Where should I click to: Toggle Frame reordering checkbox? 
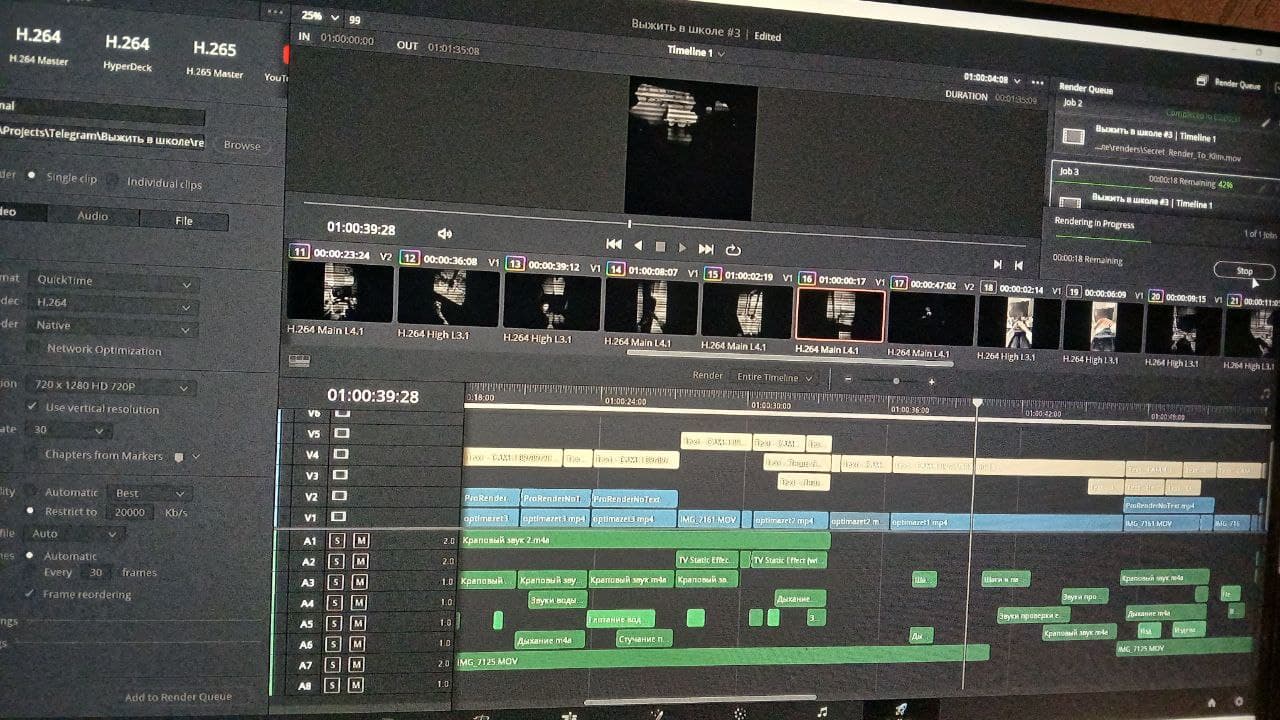coord(31,594)
